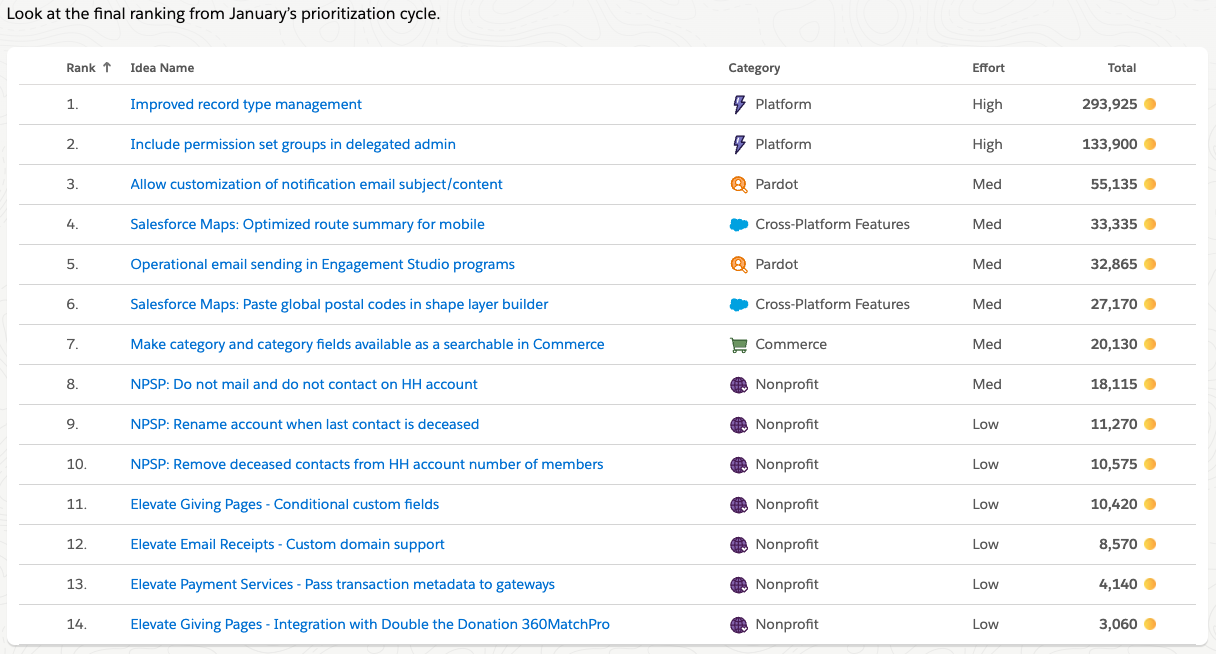Click the Platform icon in the permission set groups row
1216x654 pixels.
739,144
